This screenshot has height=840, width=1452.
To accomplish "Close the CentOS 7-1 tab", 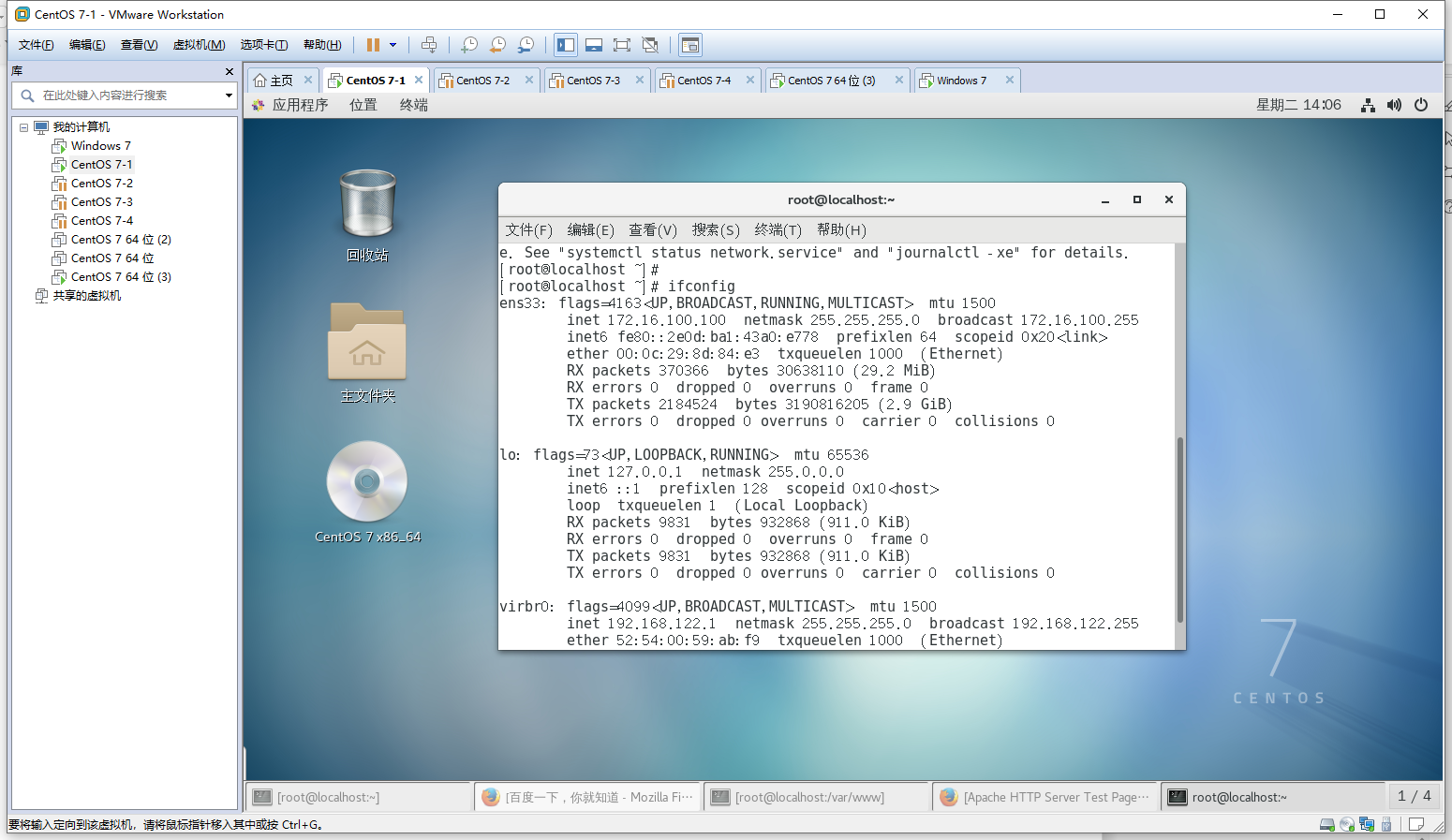I will click(x=419, y=81).
